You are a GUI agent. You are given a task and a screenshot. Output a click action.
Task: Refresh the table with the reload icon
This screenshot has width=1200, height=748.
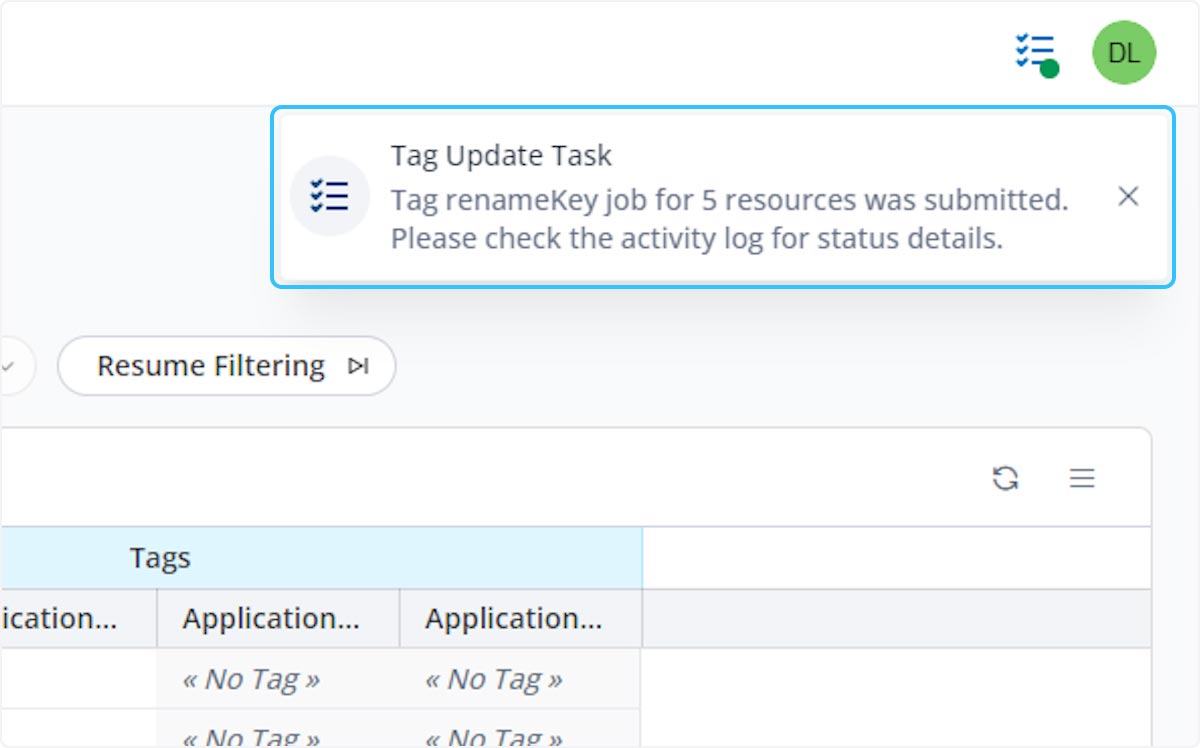click(1005, 478)
